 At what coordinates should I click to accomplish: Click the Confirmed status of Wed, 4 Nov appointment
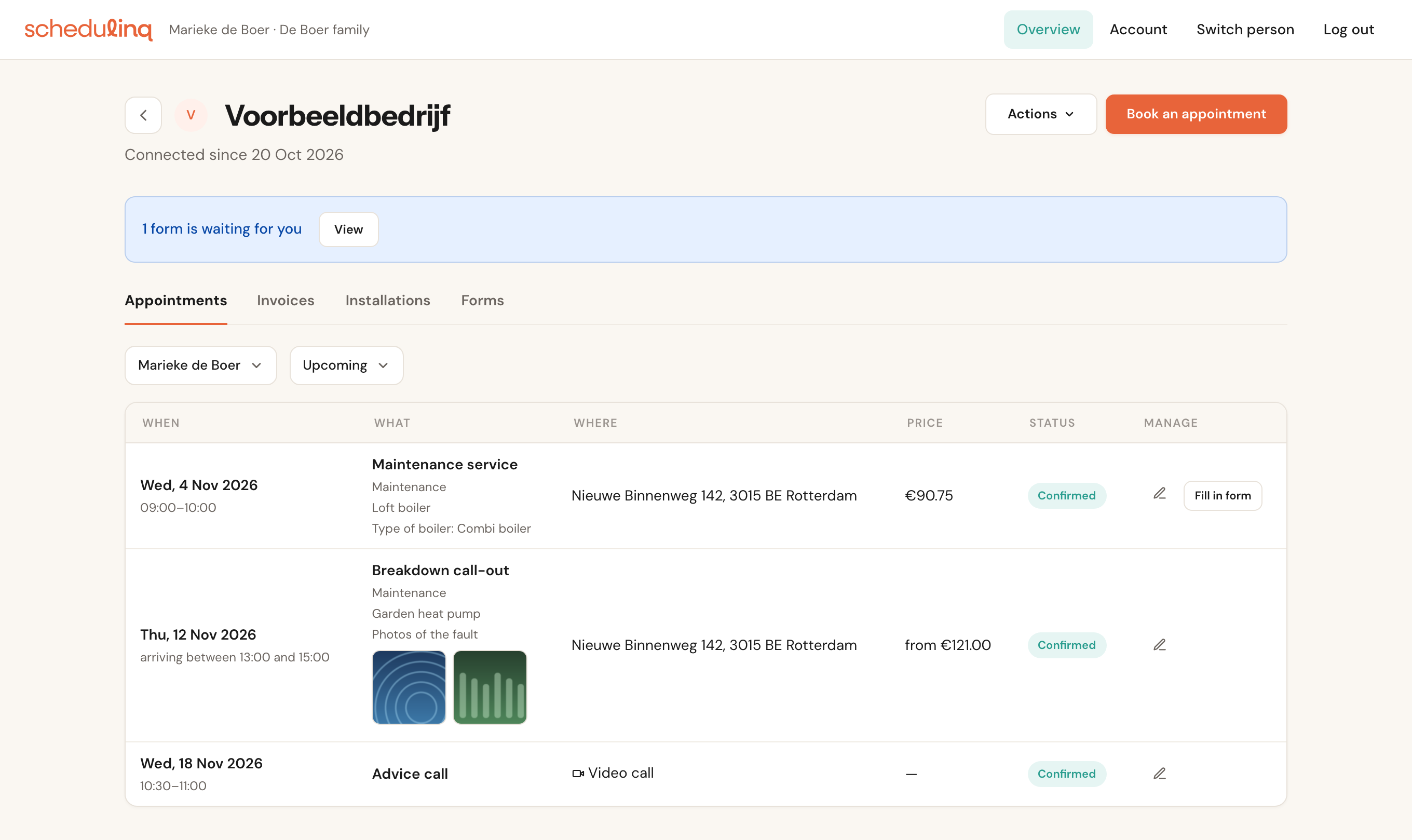click(x=1067, y=496)
